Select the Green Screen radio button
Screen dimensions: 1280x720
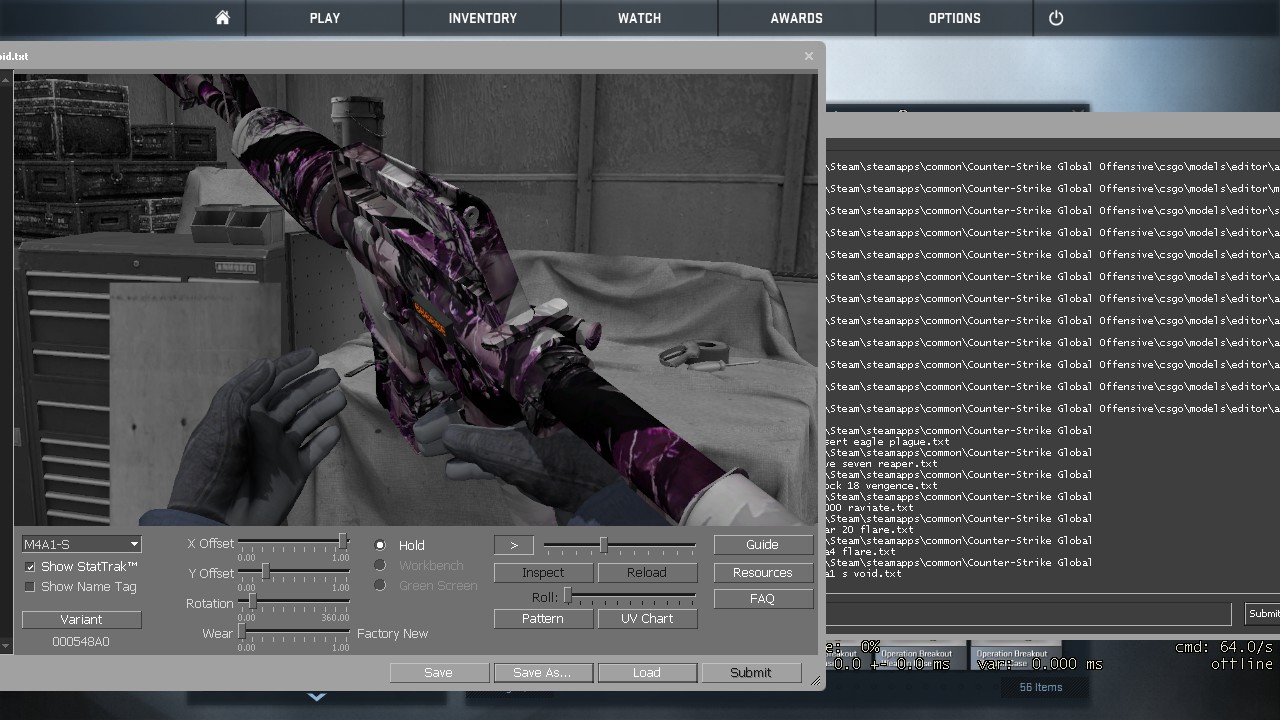(380, 585)
